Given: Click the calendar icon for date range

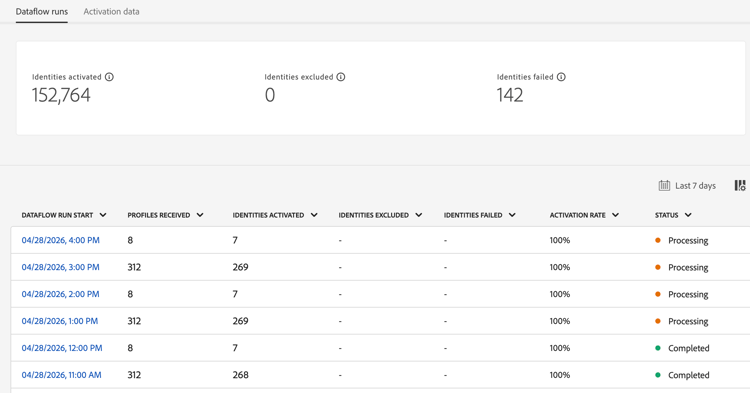Looking at the screenshot, I should point(664,186).
